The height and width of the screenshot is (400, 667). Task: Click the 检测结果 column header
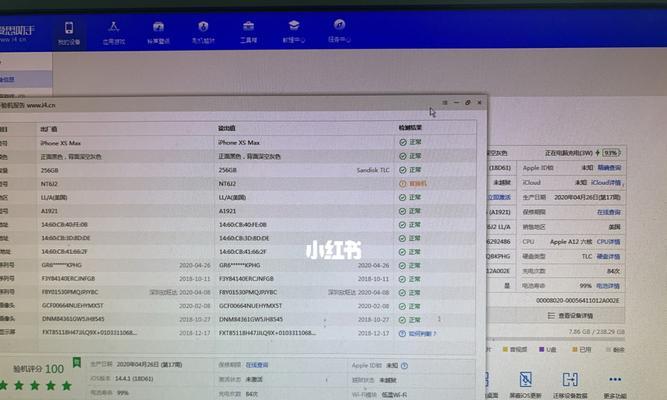410,128
